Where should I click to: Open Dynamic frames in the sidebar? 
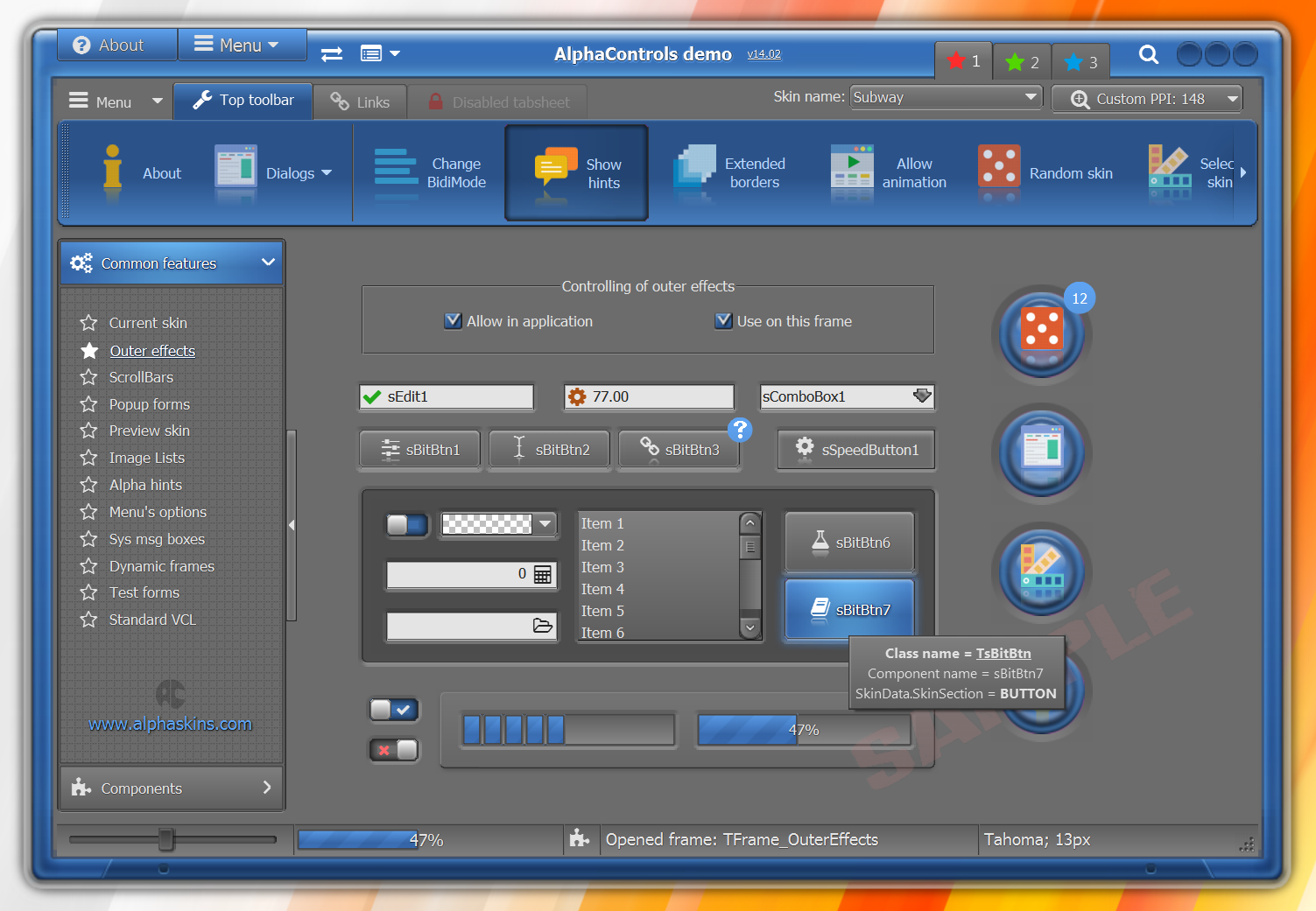click(162, 566)
